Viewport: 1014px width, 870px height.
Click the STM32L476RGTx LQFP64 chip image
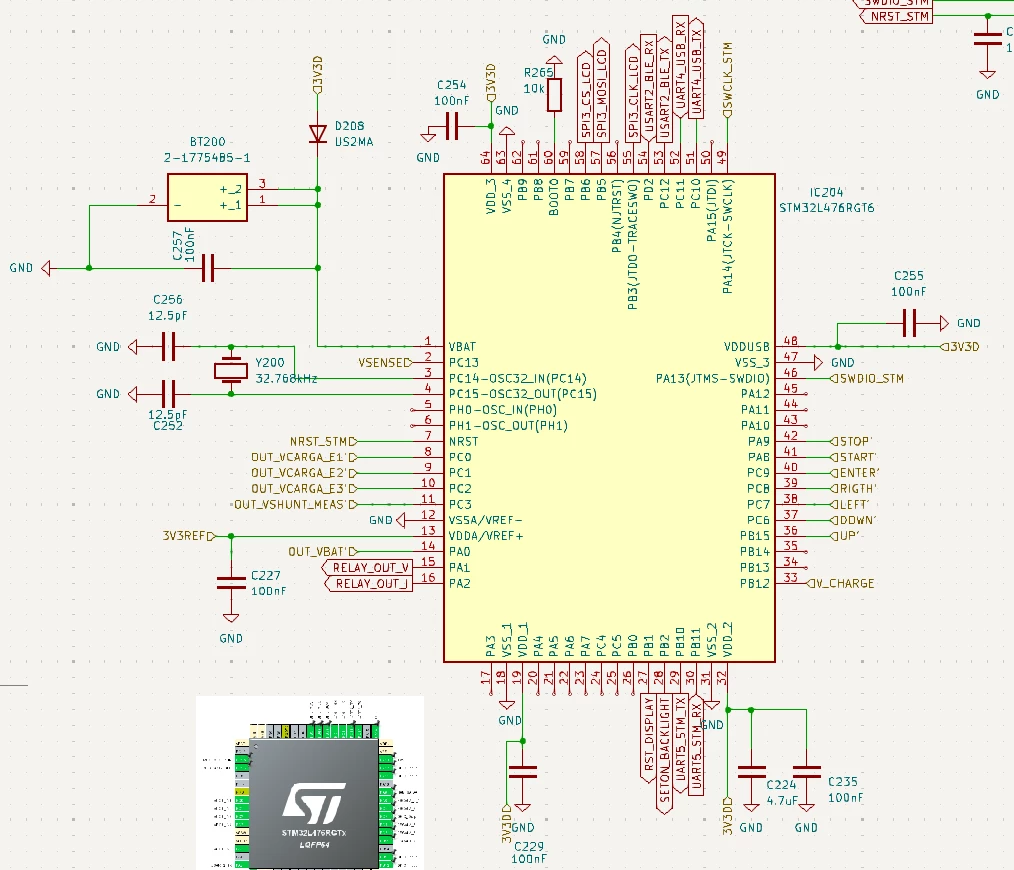tap(310, 783)
